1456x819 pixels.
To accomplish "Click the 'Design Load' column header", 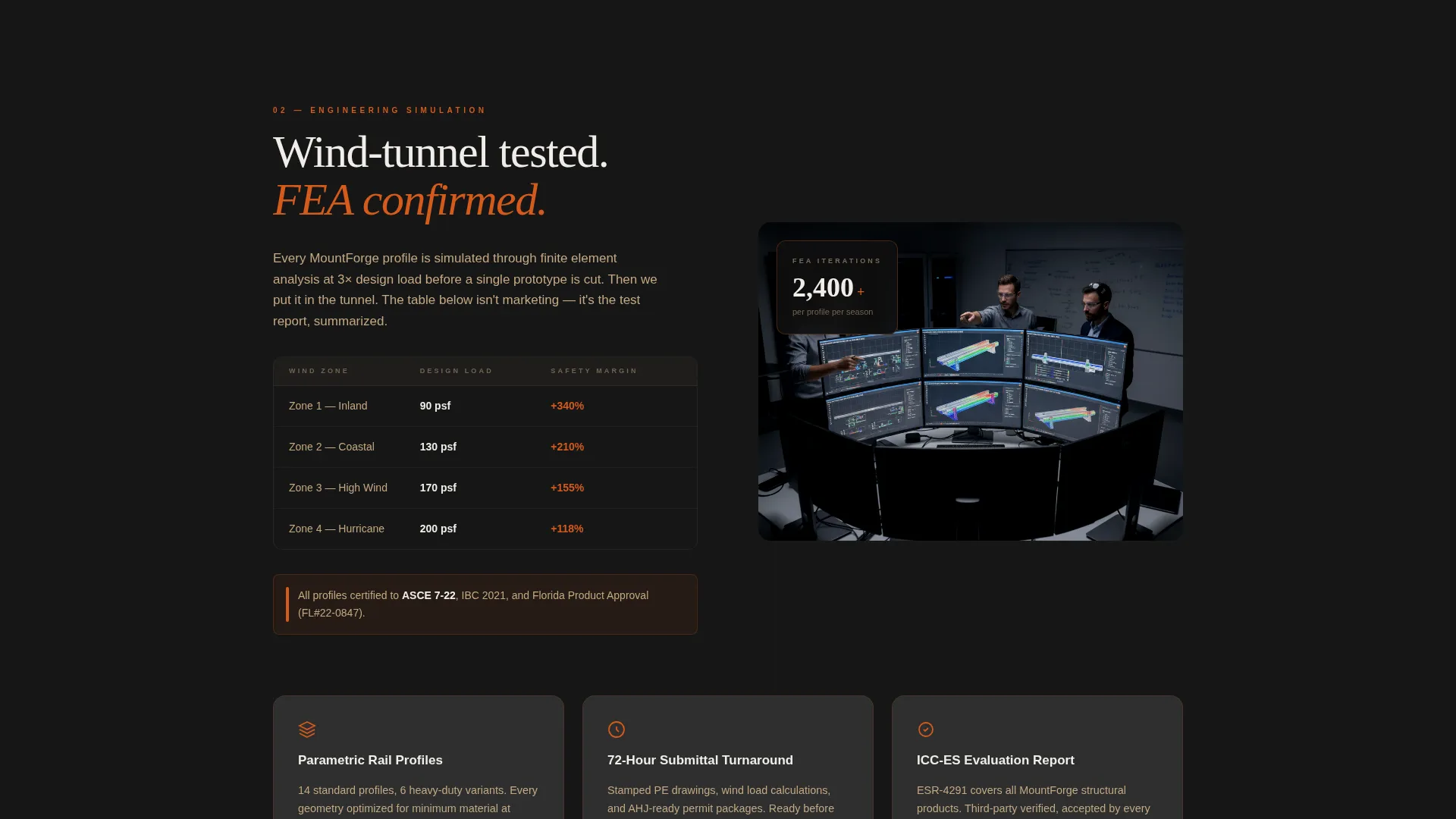I will 456,371.
